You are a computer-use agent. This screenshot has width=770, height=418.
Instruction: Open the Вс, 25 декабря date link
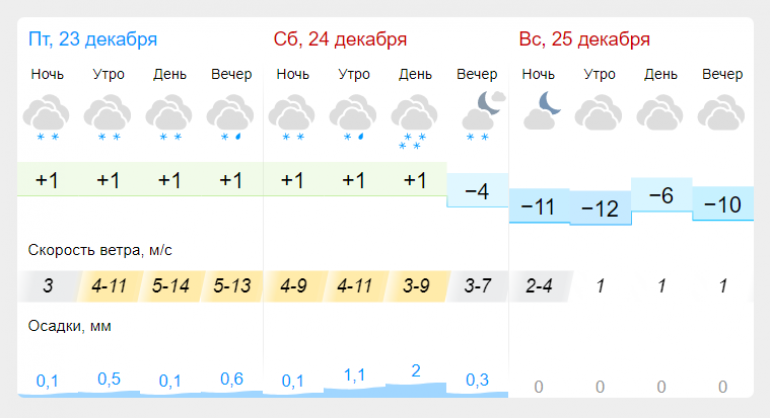[x=584, y=39]
